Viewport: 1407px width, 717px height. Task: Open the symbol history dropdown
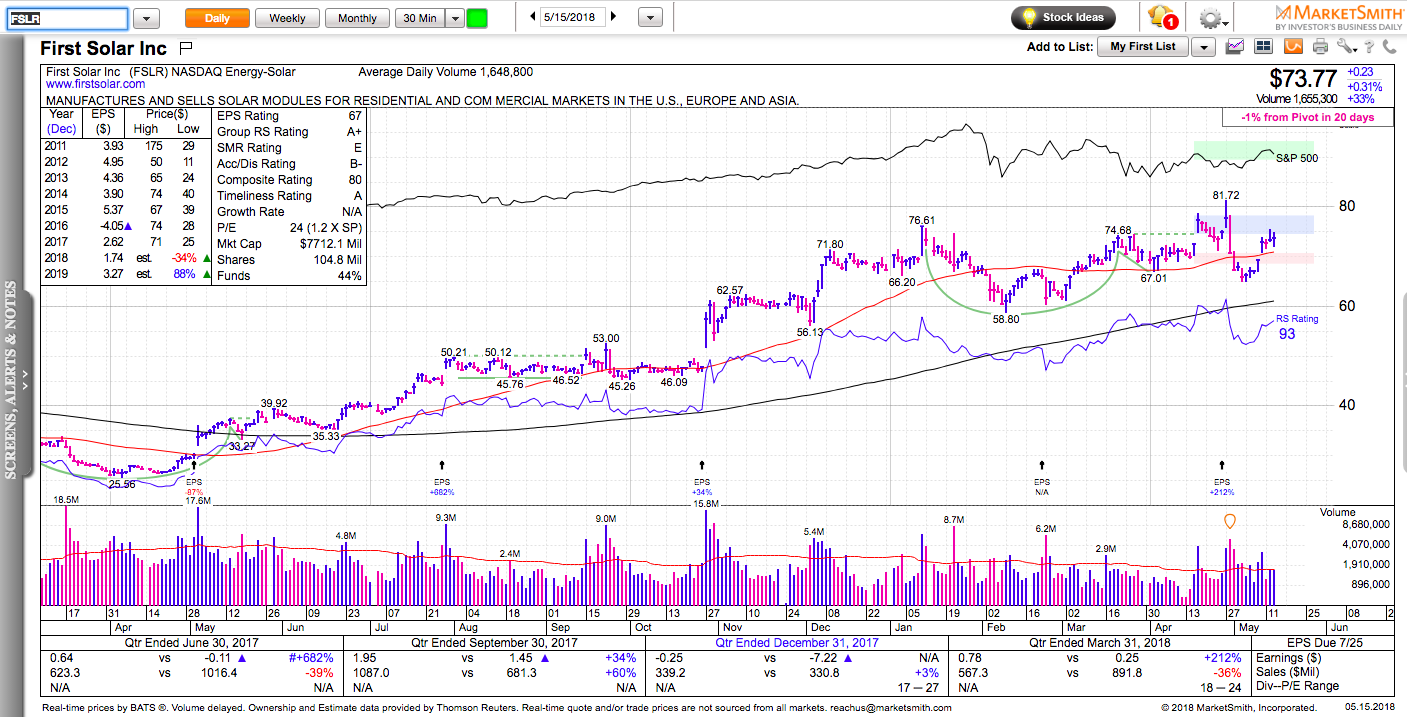(x=146, y=18)
